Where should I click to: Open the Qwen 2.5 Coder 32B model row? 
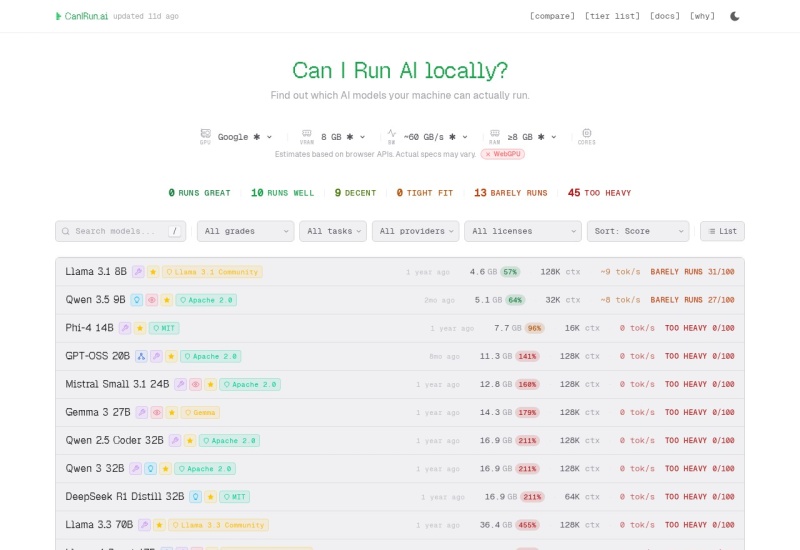point(399,440)
